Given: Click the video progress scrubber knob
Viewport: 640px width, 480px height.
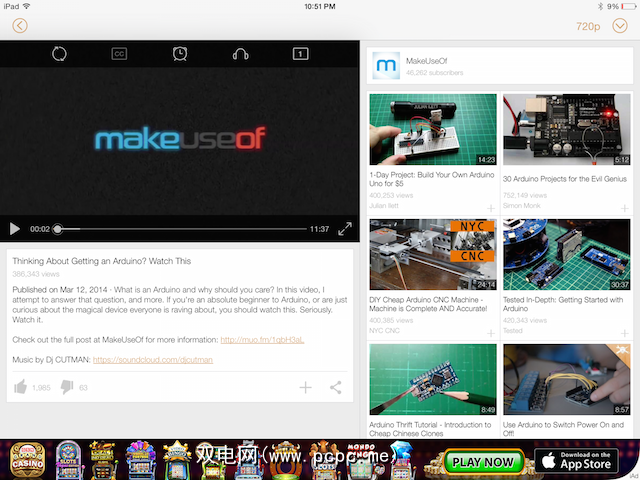Looking at the screenshot, I should tap(58, 229).
